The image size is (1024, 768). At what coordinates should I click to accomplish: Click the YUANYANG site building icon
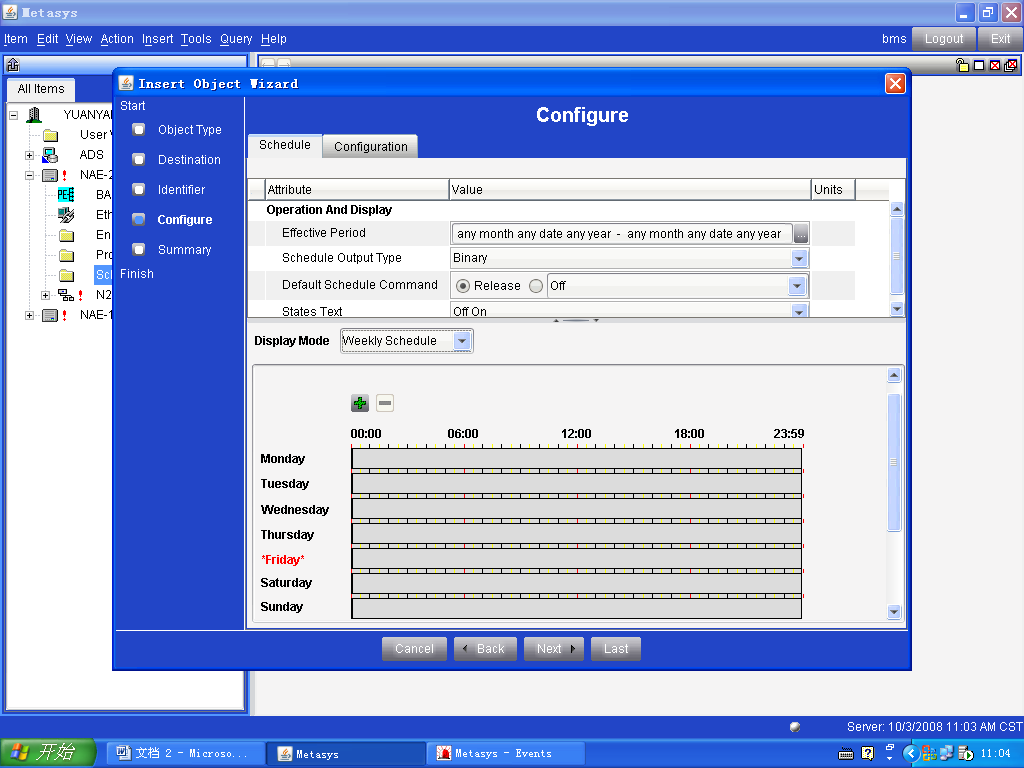tap(34, 115)
